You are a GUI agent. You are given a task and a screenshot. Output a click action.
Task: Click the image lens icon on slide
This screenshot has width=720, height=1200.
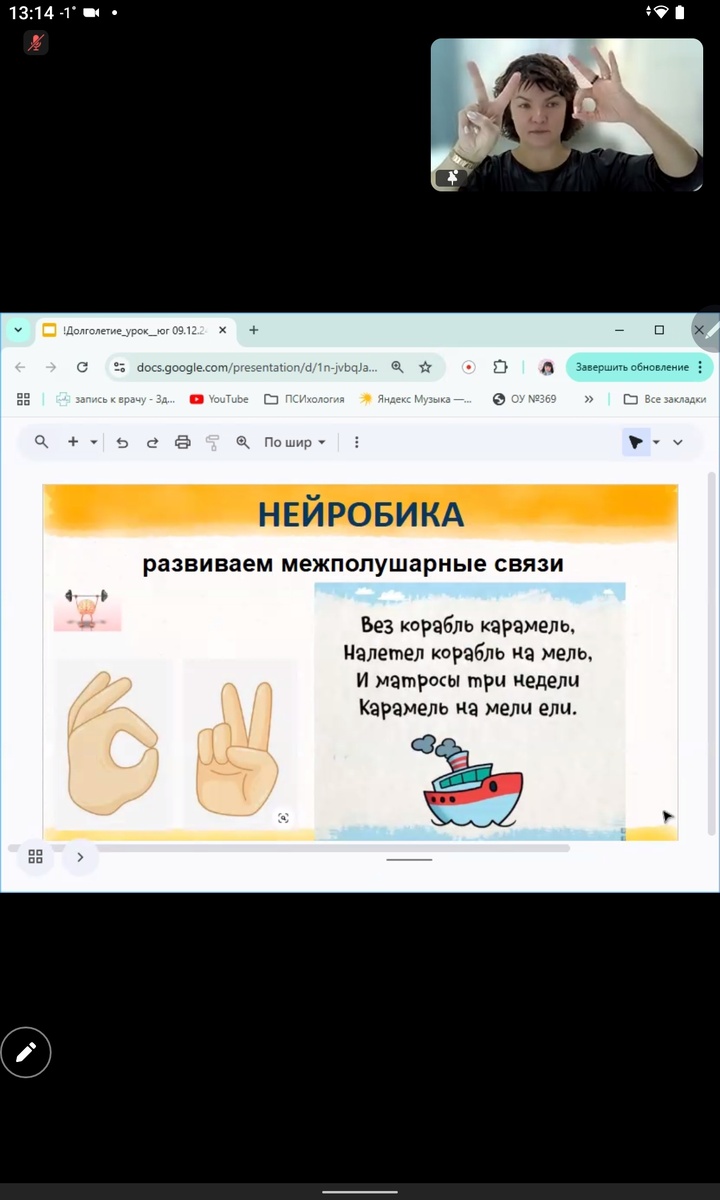point(283,818)
